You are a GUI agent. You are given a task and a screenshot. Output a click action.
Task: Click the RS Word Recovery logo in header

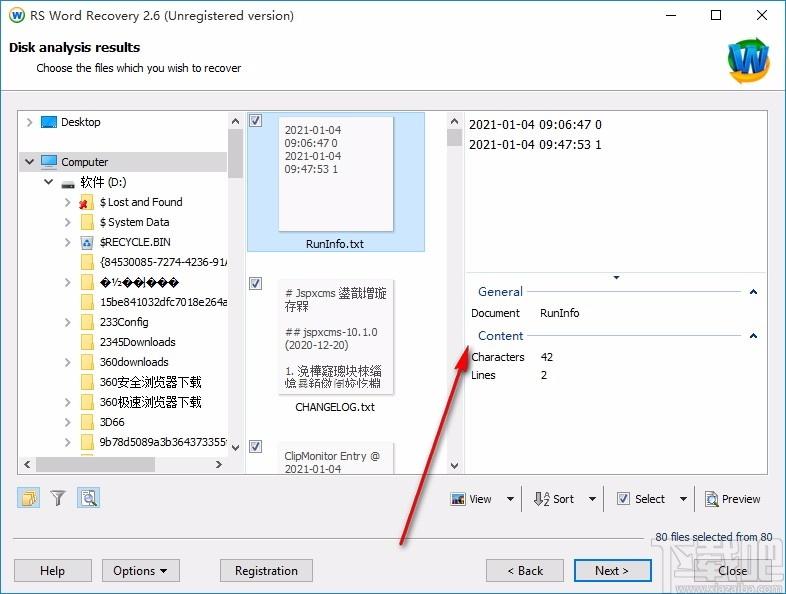(748, 61)
